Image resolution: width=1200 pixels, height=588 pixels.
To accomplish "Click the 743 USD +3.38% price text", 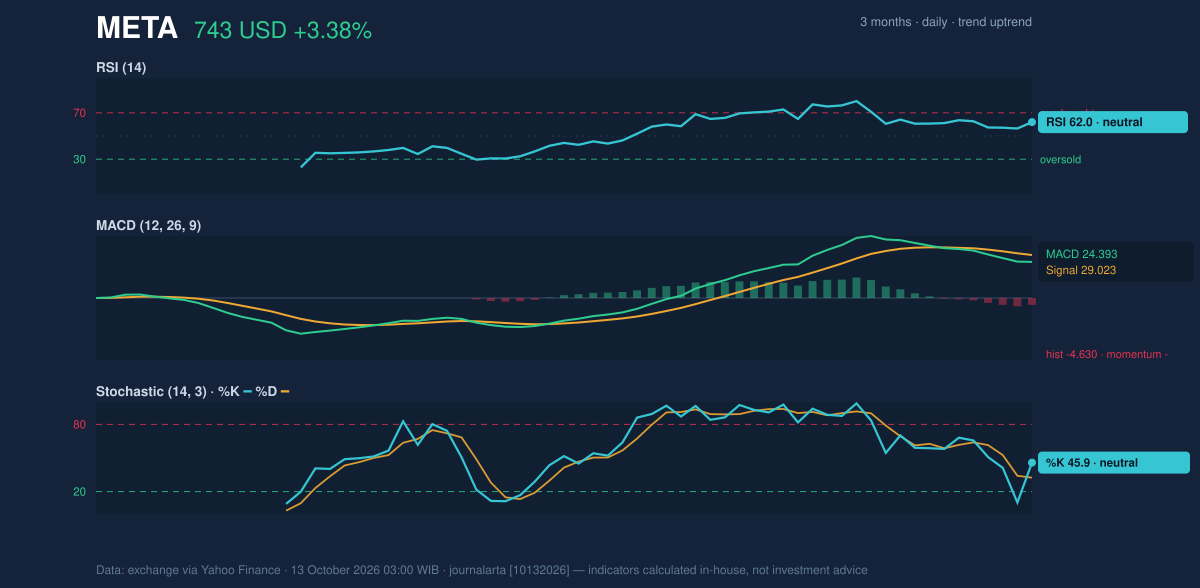I will [283, 31].
